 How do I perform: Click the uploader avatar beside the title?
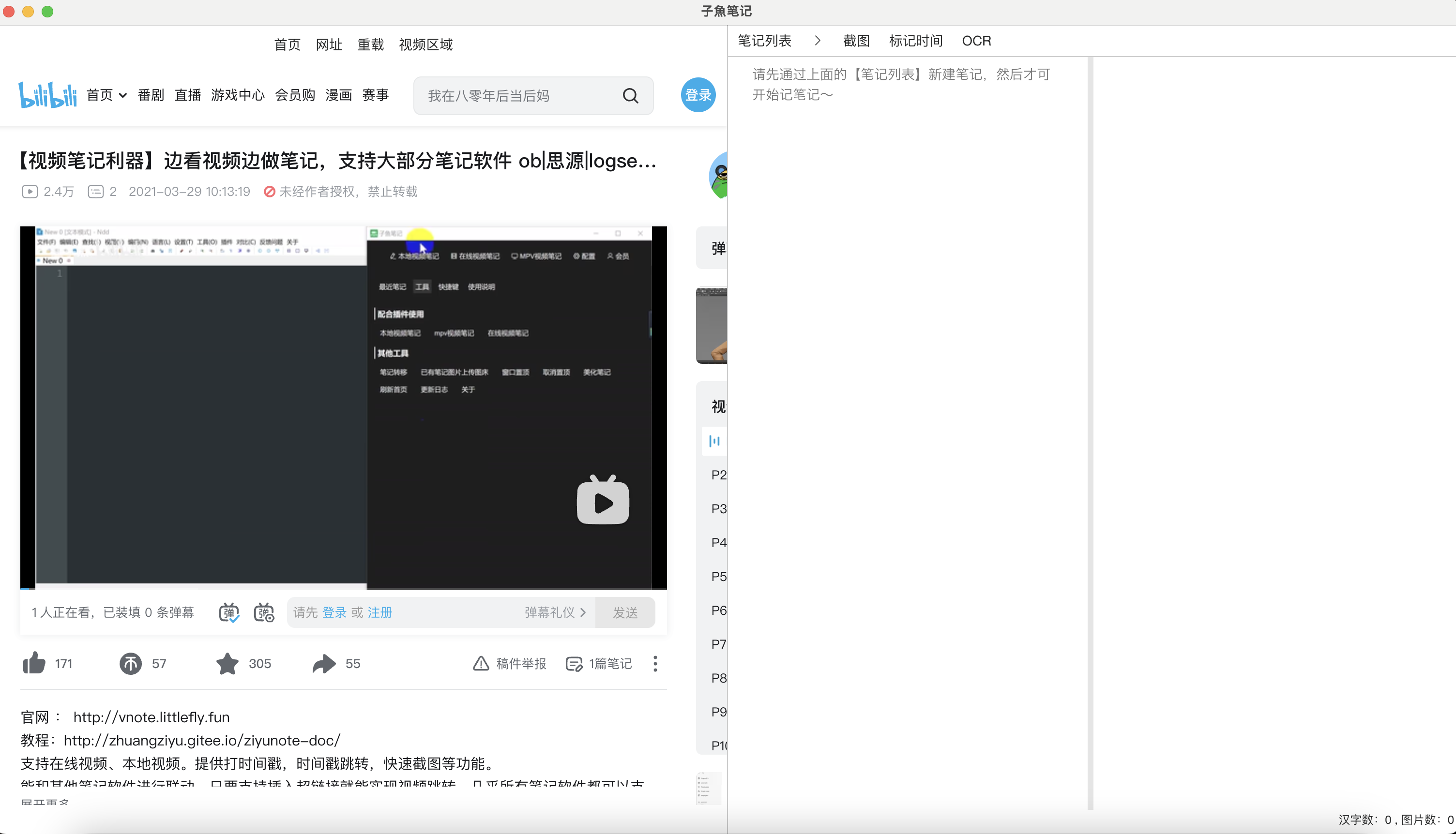[718, 175]
